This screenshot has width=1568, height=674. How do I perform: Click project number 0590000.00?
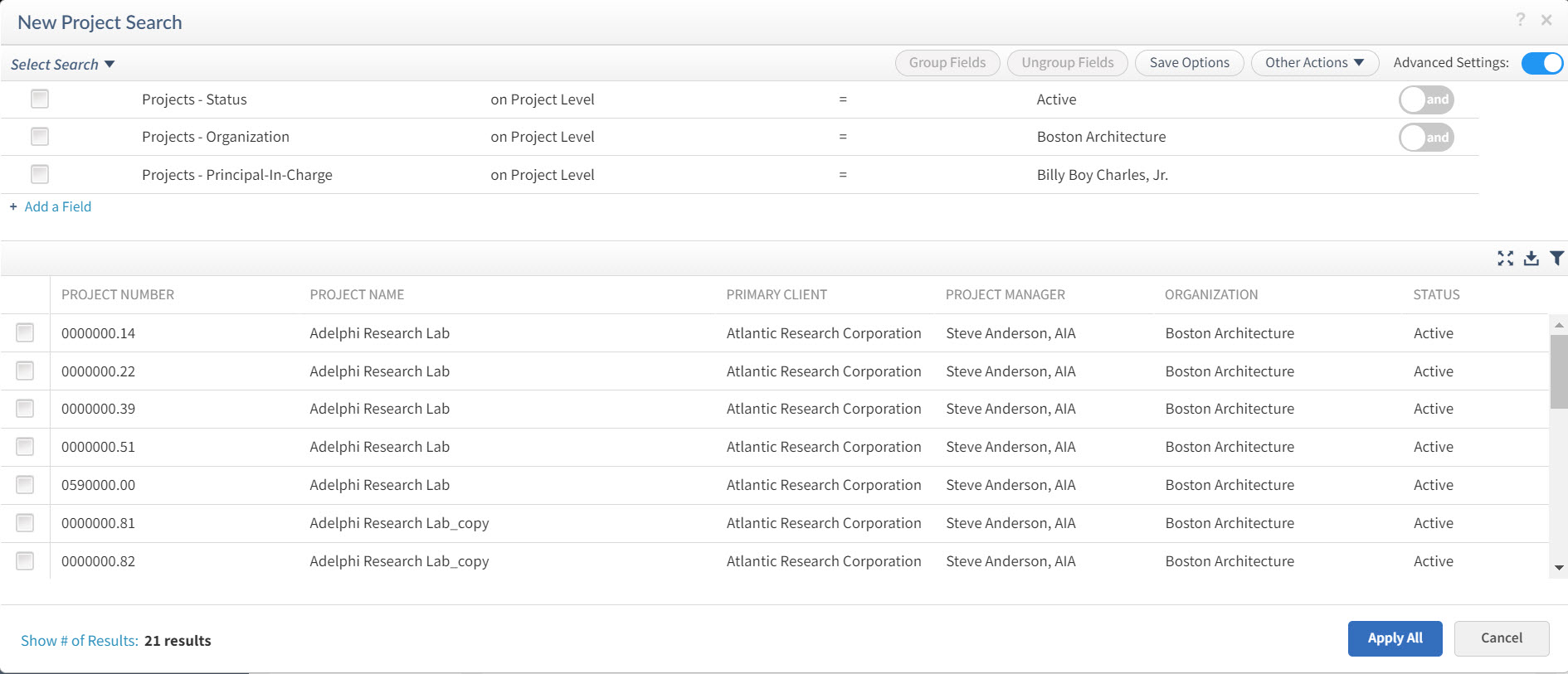pos(98,485)
